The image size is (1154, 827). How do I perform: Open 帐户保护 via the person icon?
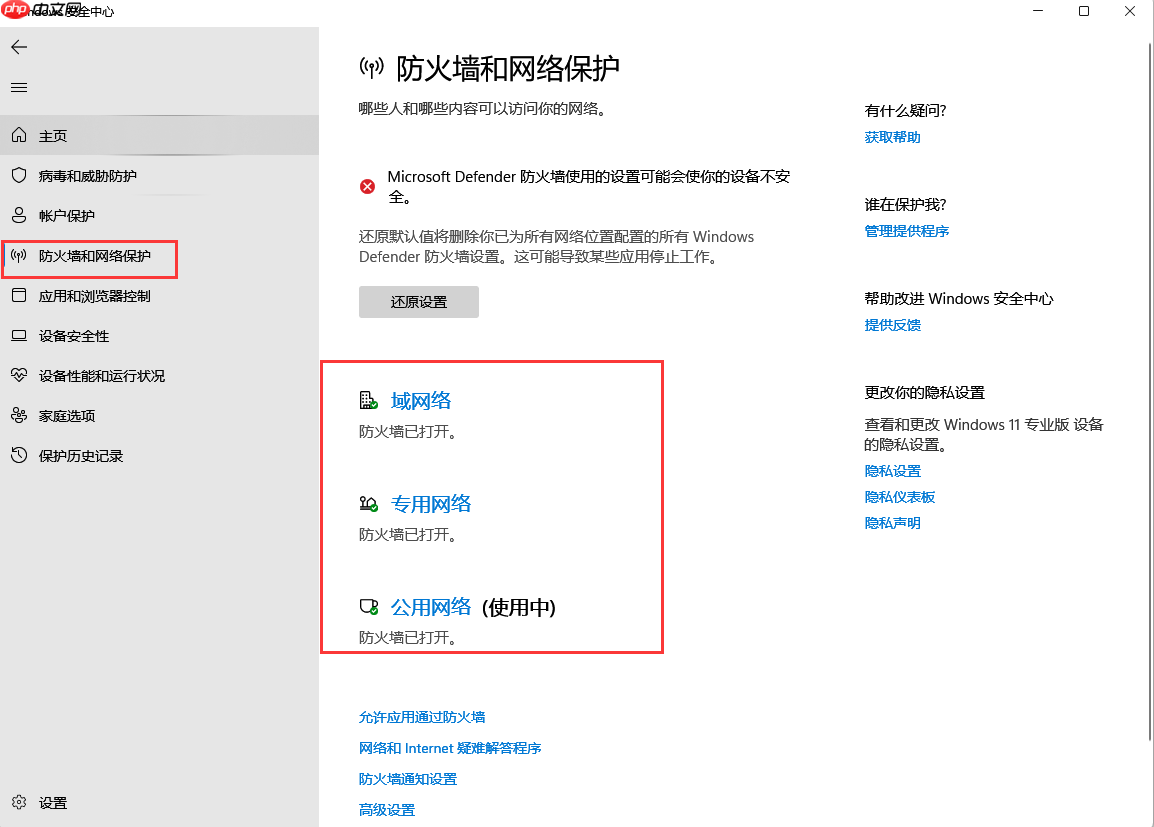tap(18, 215)
